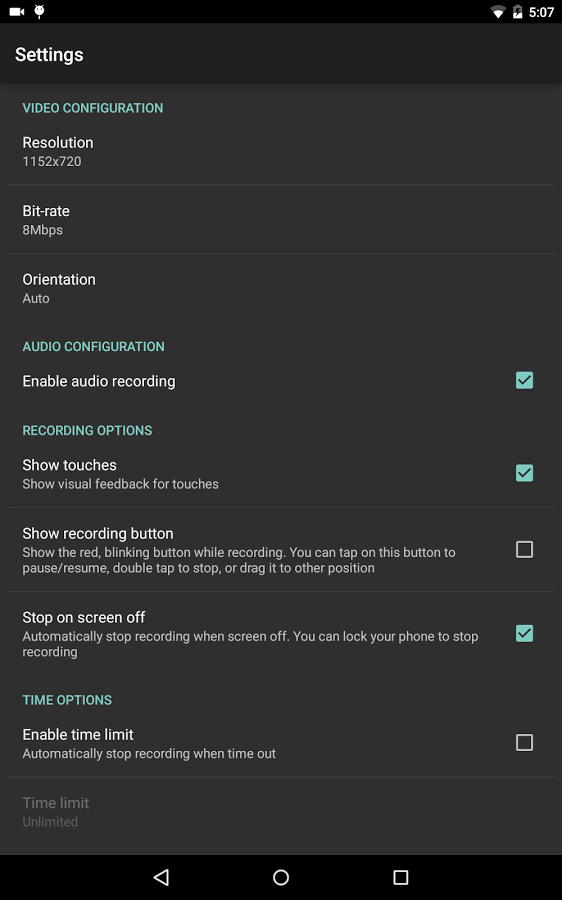
Task: Uncheck Stop on screen off checkbox
Action: pyautogui.click(x=524, y=633)
